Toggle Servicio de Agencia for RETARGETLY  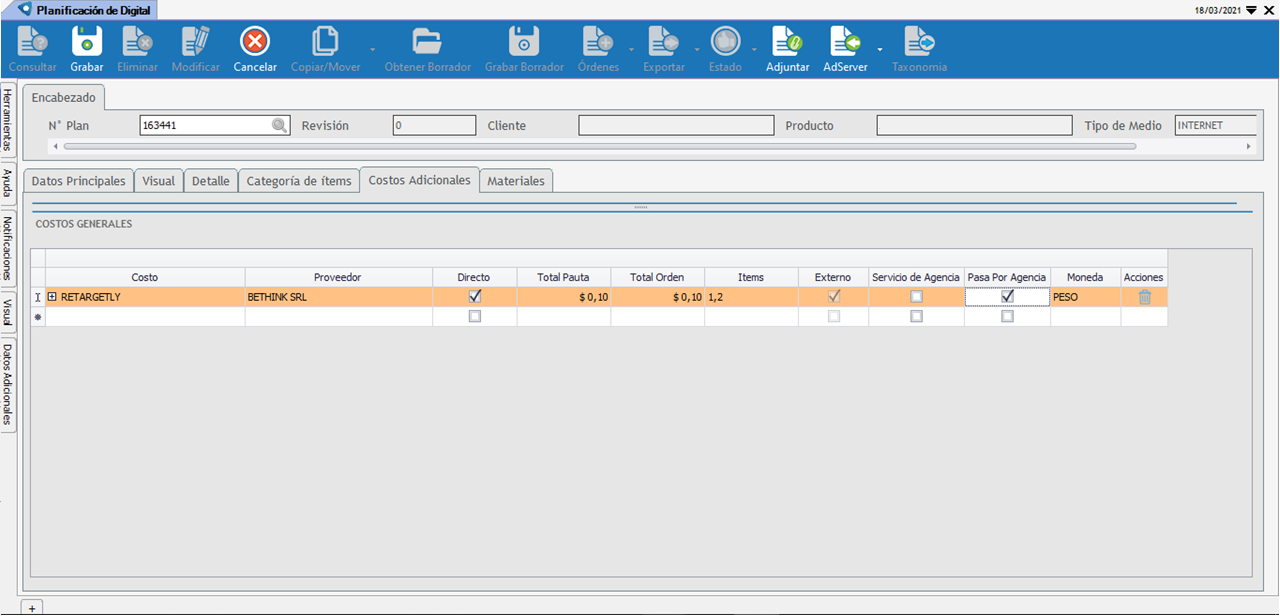(916, 297)
